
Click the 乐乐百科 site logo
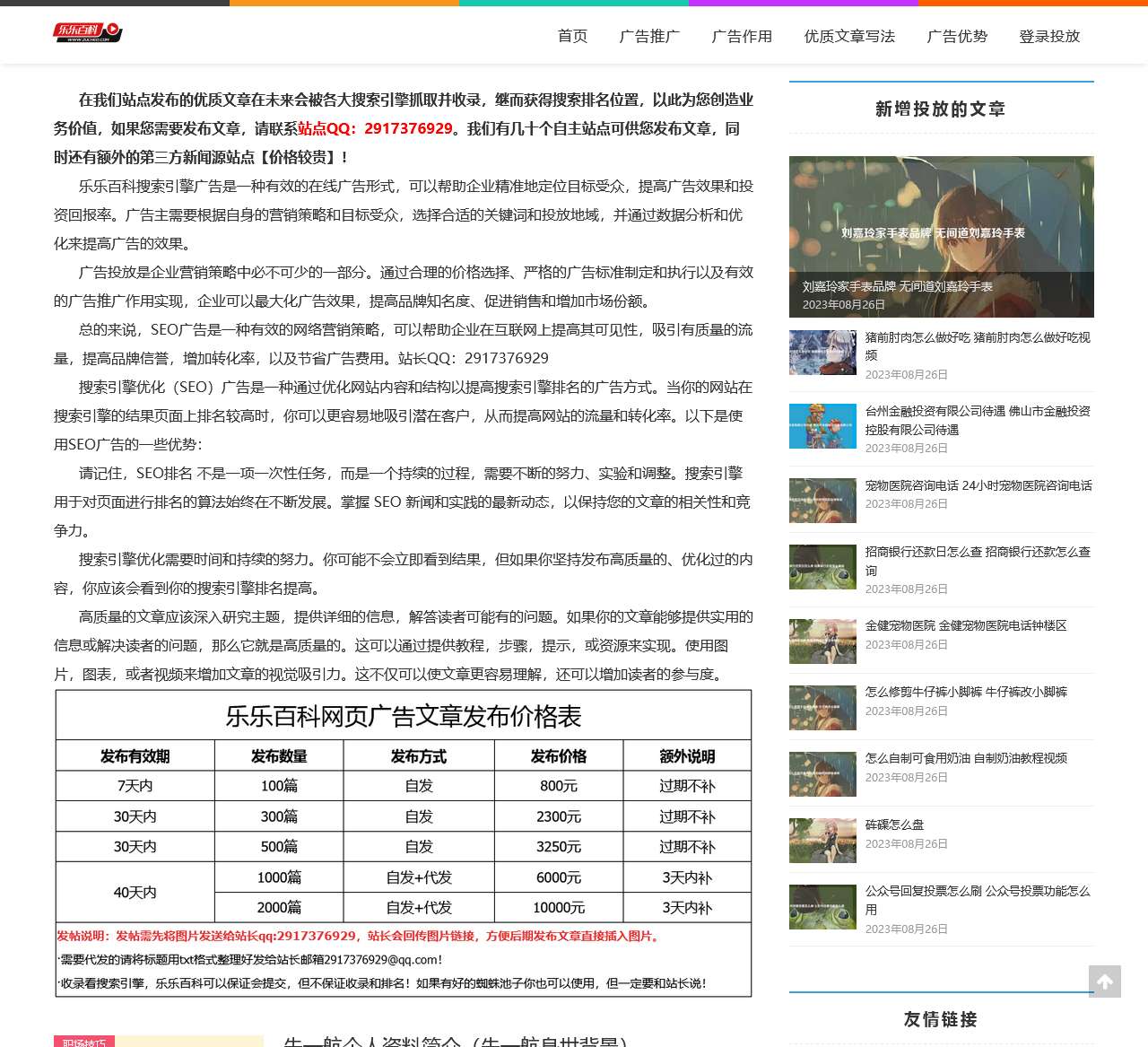(x=86, y=32)
